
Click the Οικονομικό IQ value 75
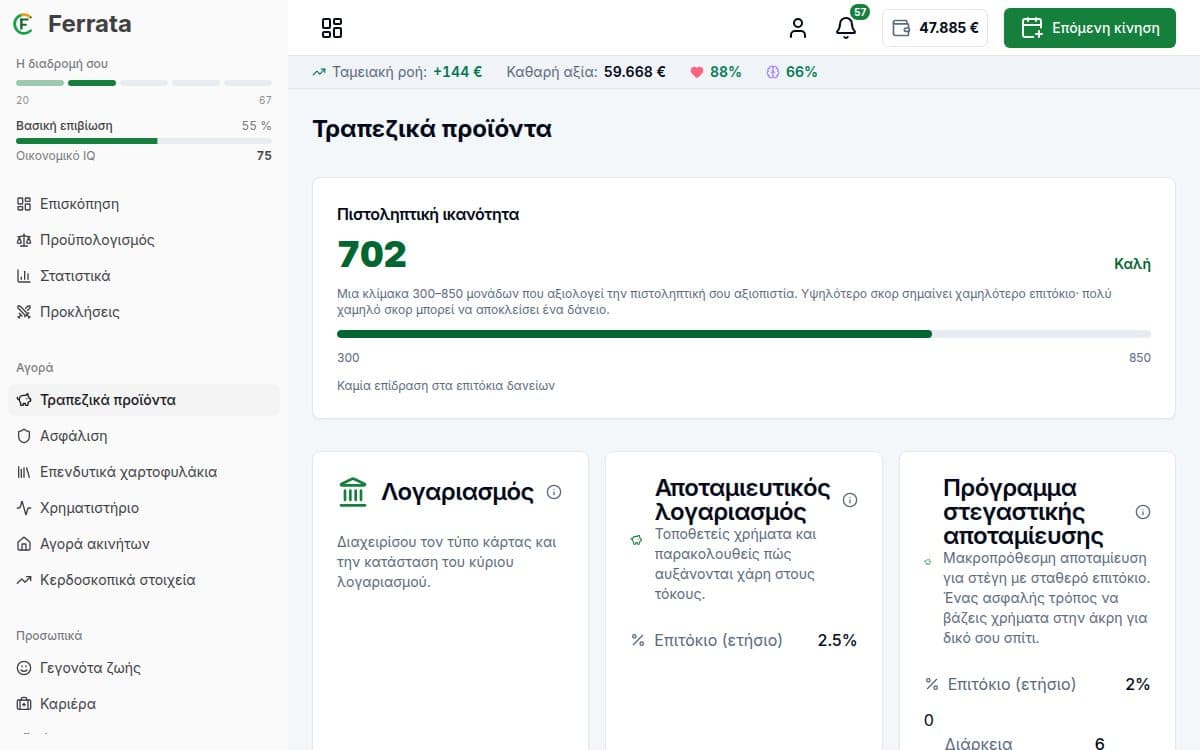coord(264,156)
